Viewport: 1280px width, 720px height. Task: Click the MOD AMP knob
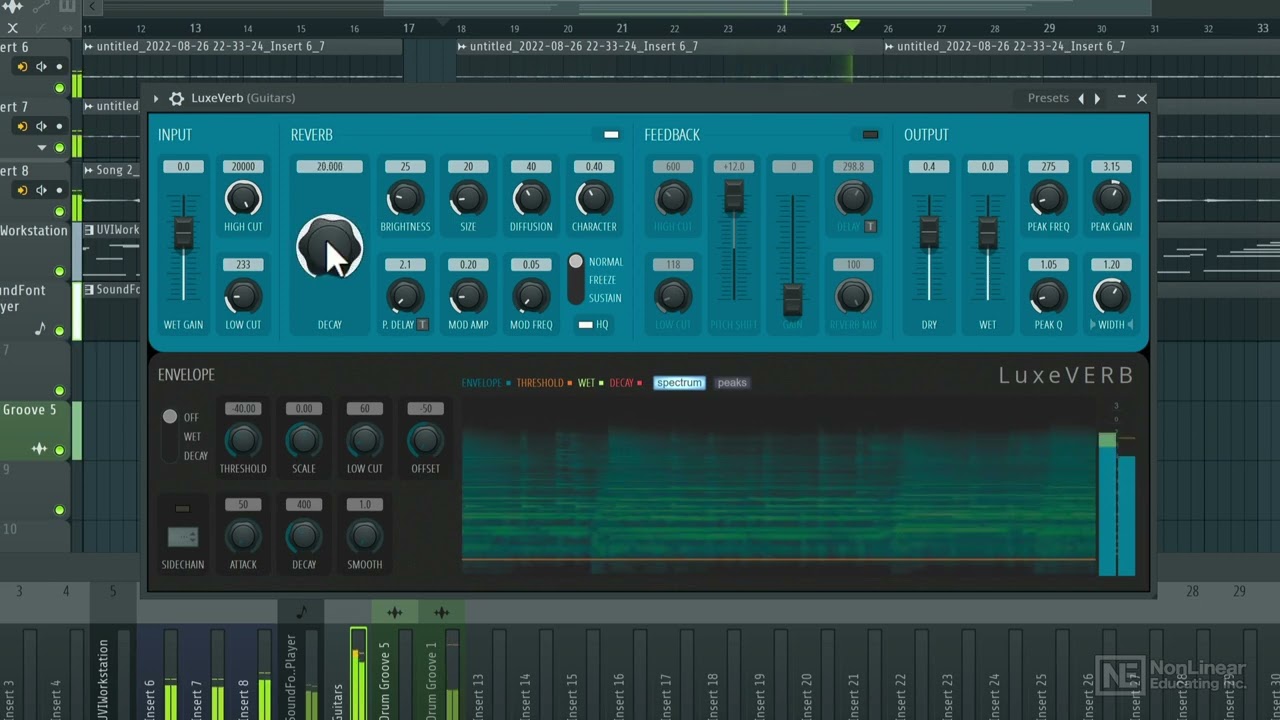[468, 296]
